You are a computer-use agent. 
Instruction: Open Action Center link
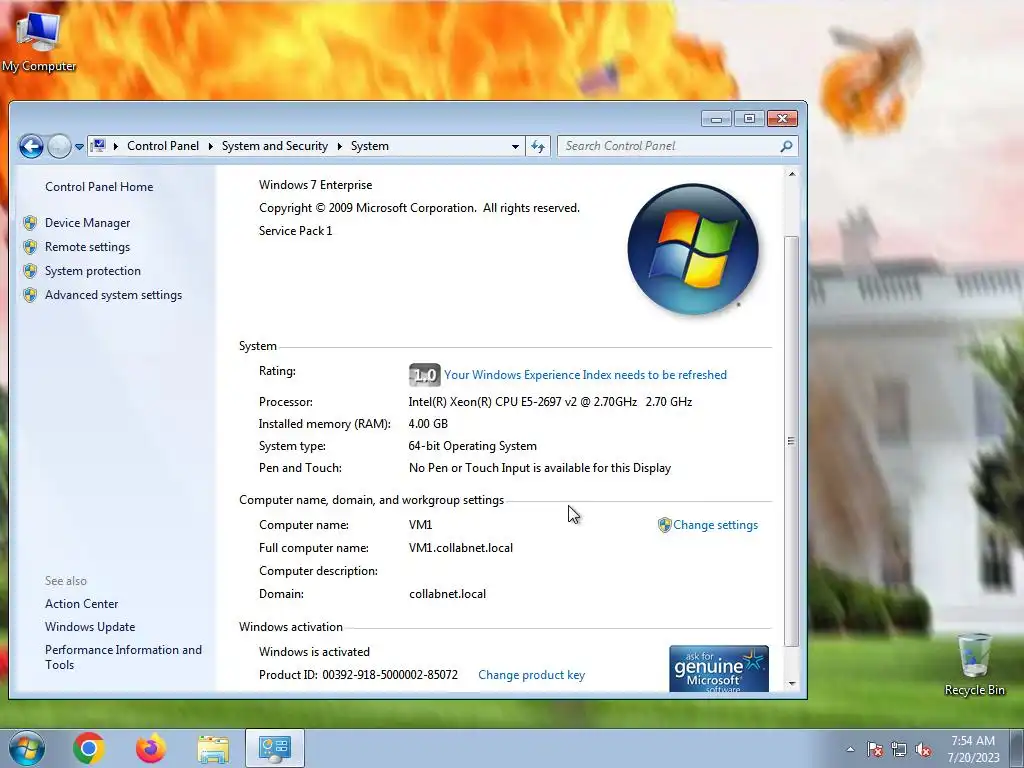click(x=82, y=604)
